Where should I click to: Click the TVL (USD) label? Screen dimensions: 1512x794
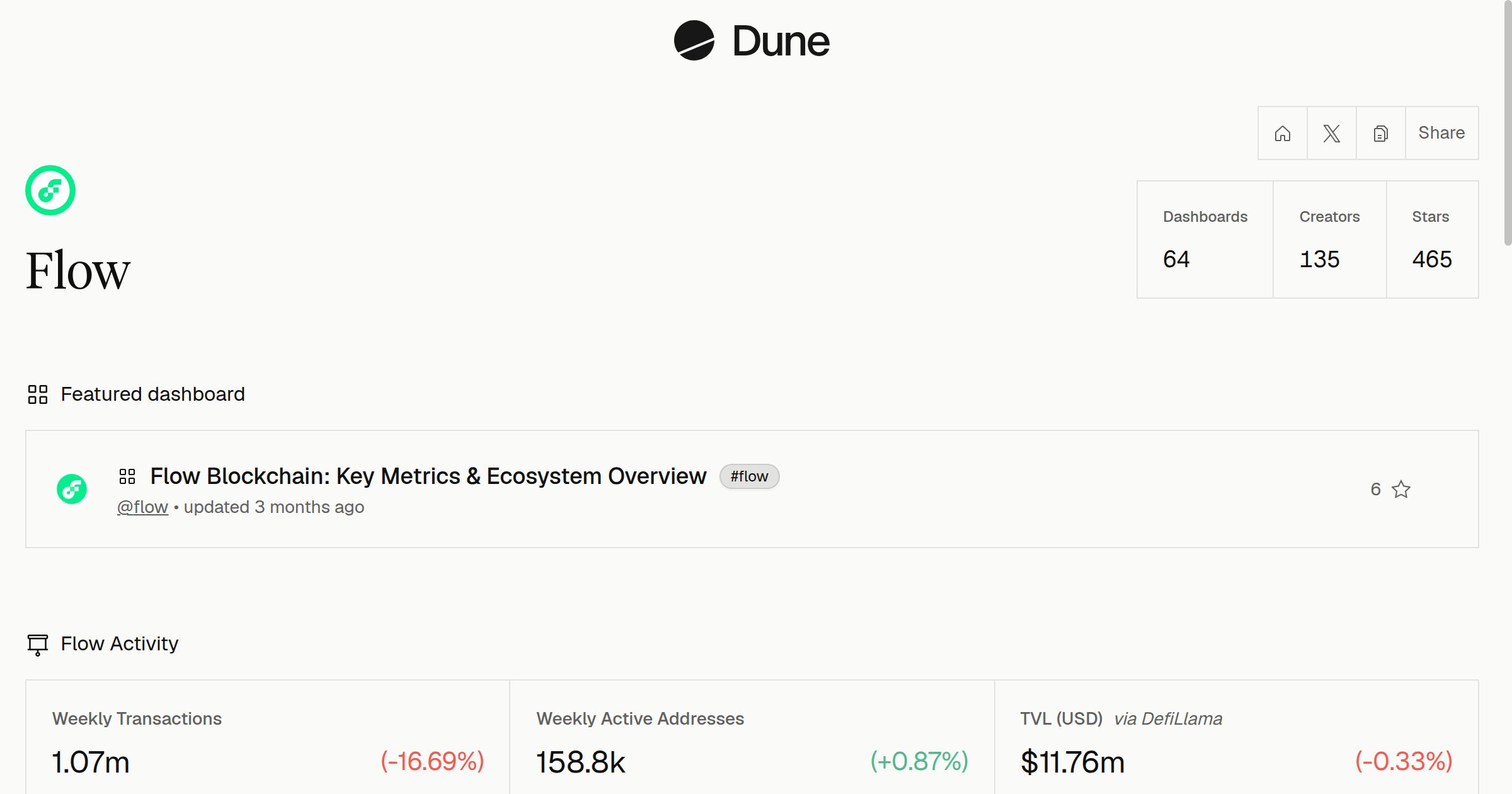(x=1062, y=718)
